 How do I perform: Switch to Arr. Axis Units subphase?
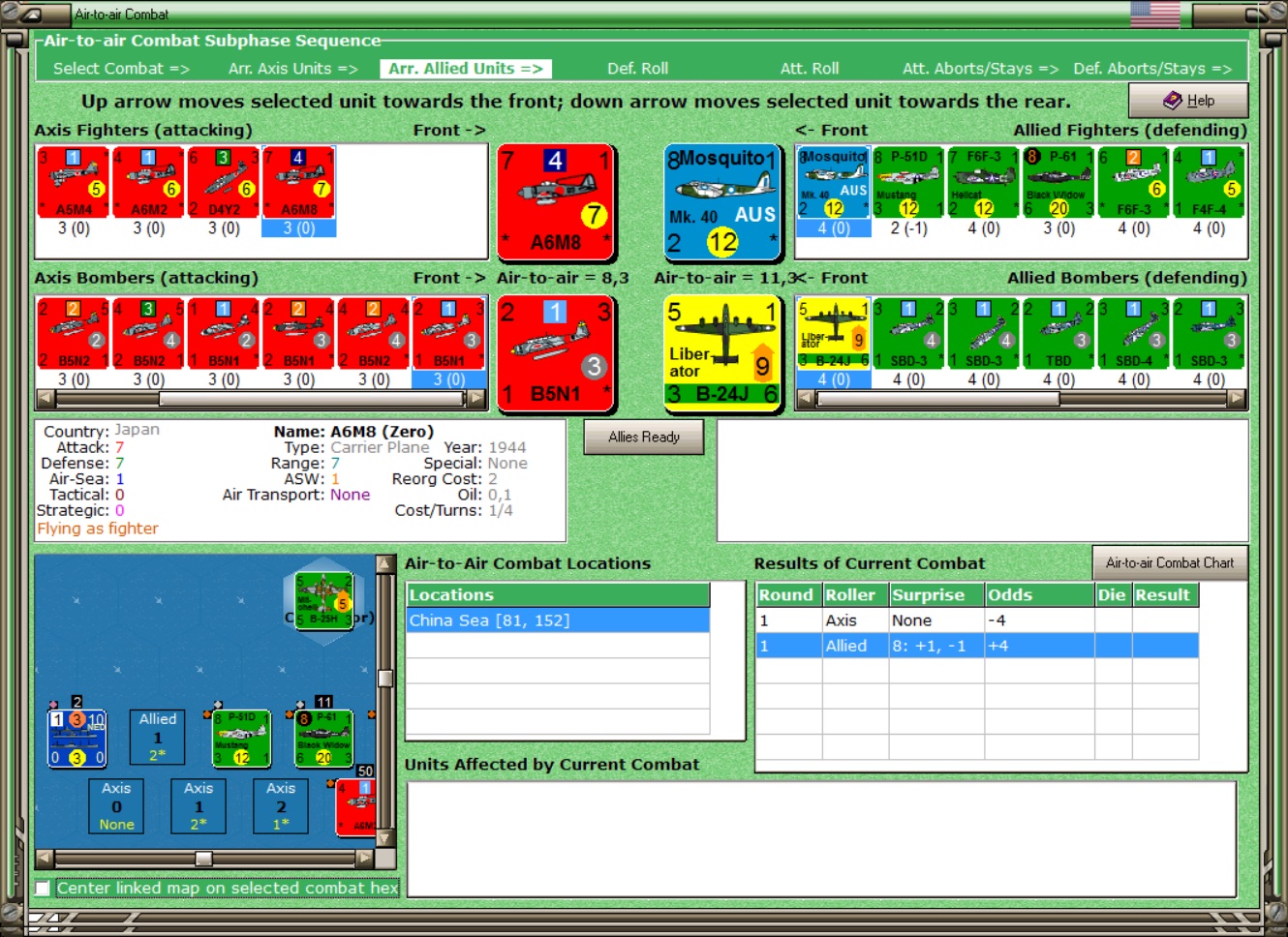coord(293,69)
